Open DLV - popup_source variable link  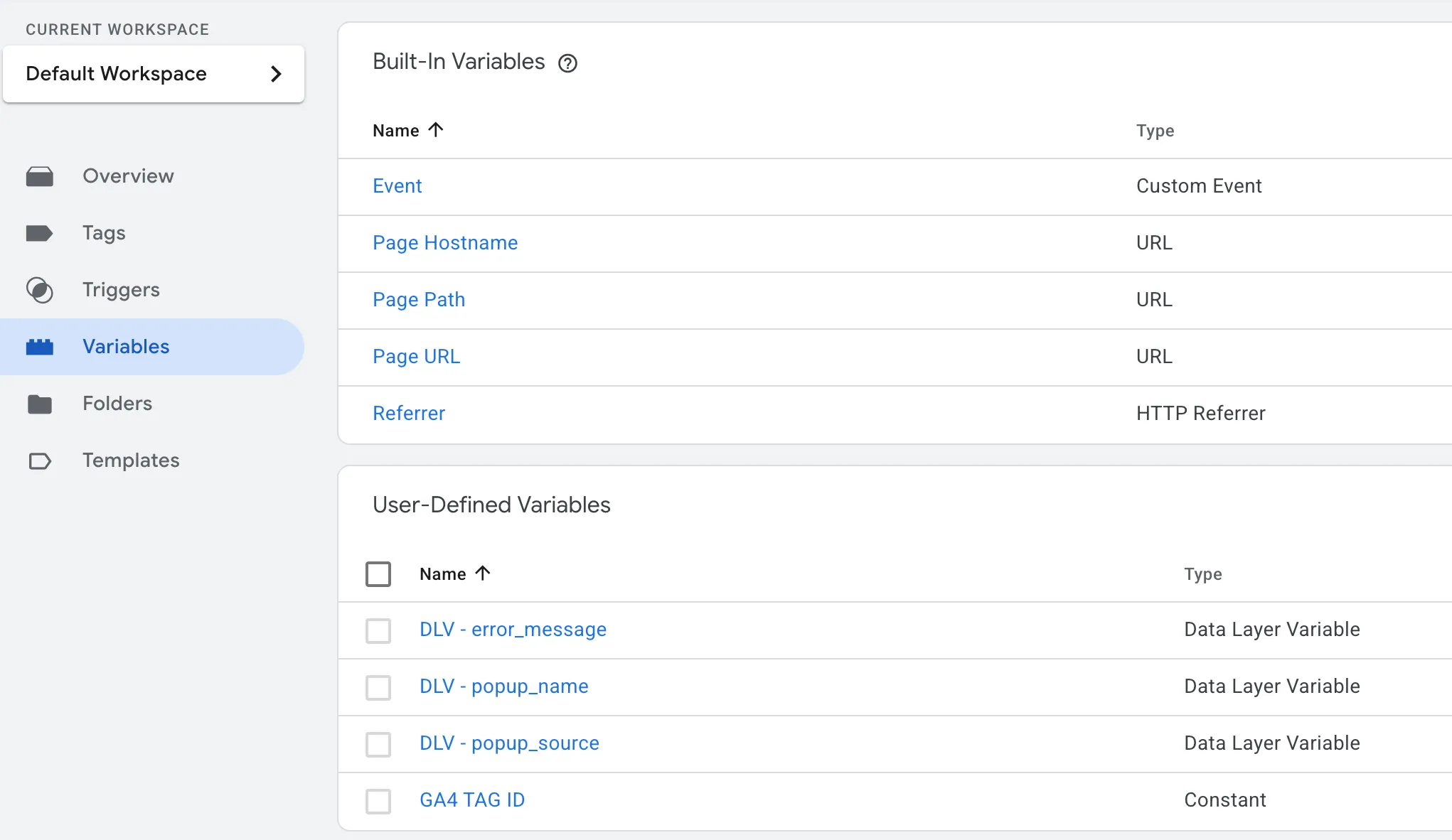pos(509,743)
